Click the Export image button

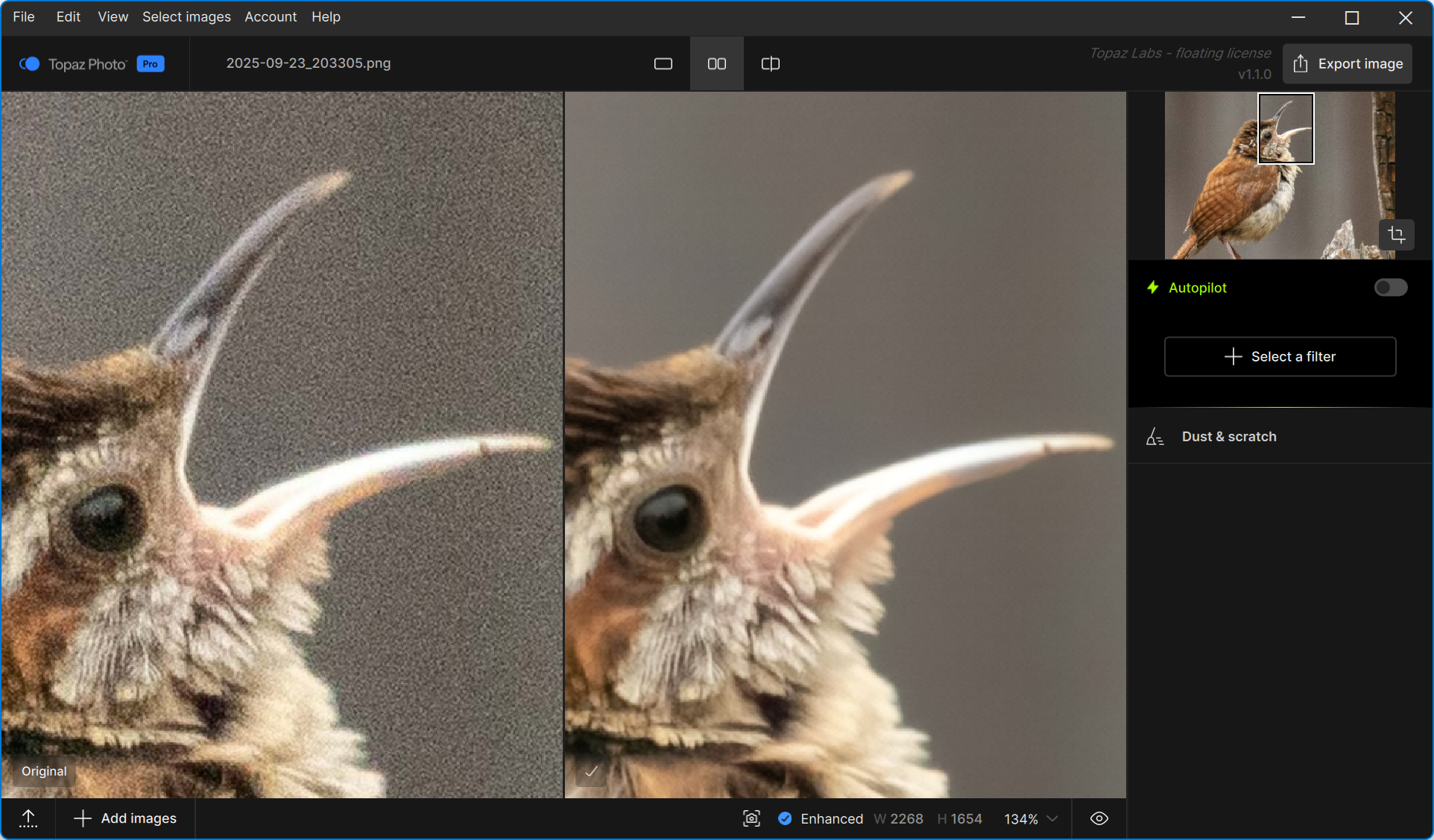(1347, 64)
